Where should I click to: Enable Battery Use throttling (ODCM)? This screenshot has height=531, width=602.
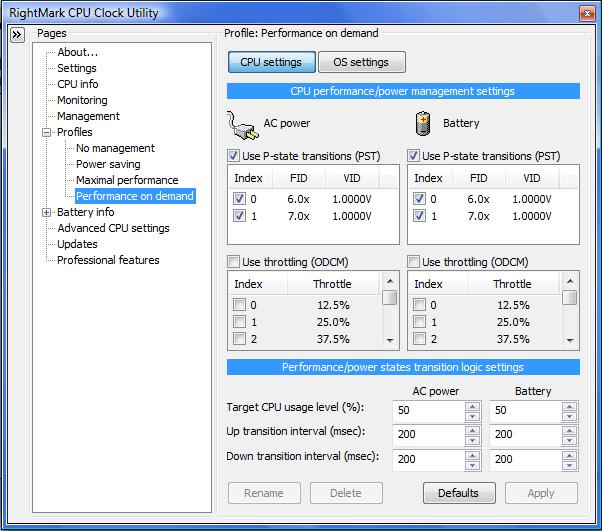(413, 262)
